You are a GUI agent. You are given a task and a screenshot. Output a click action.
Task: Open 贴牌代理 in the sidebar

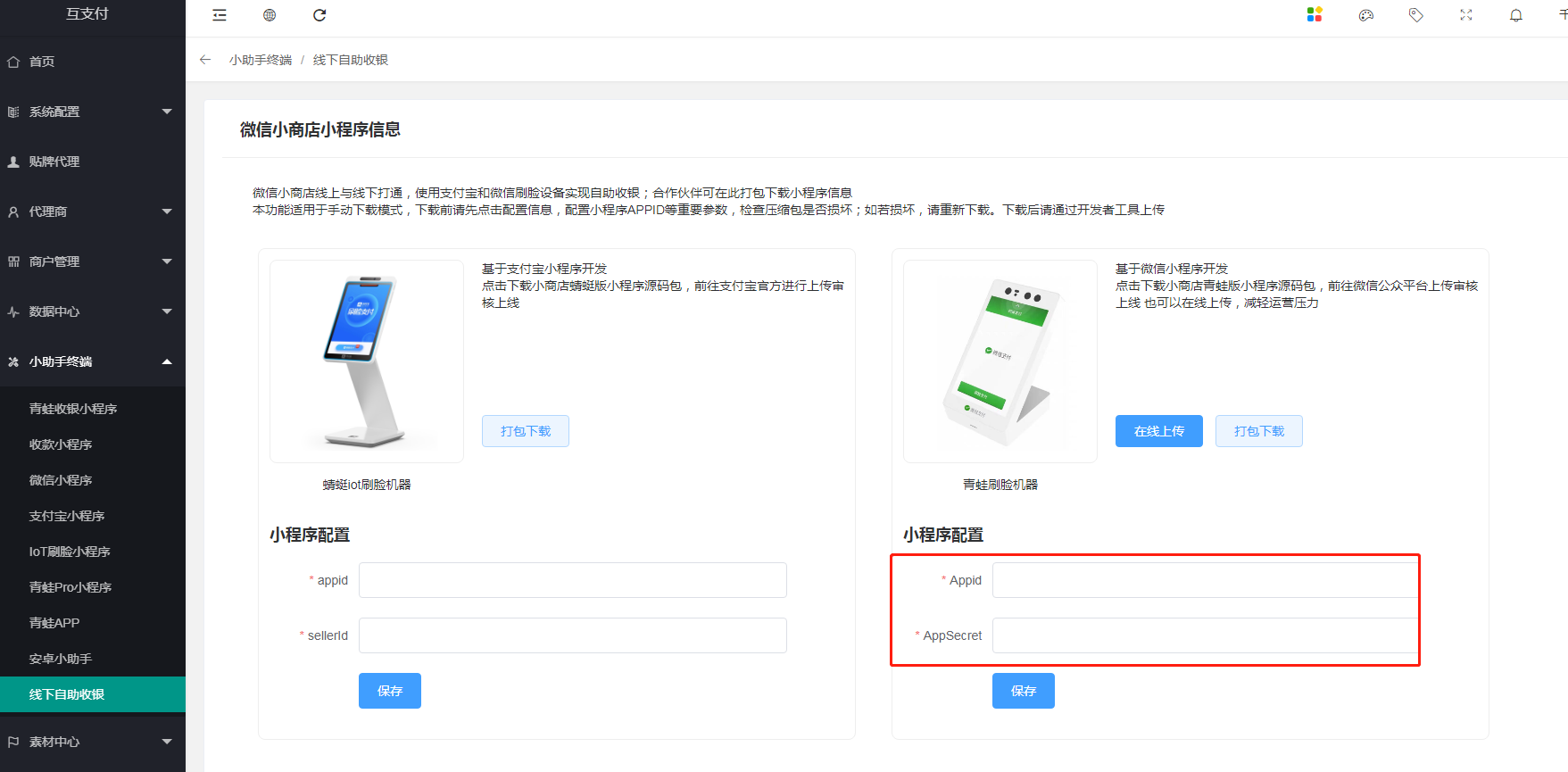click(x=93, y=162)
